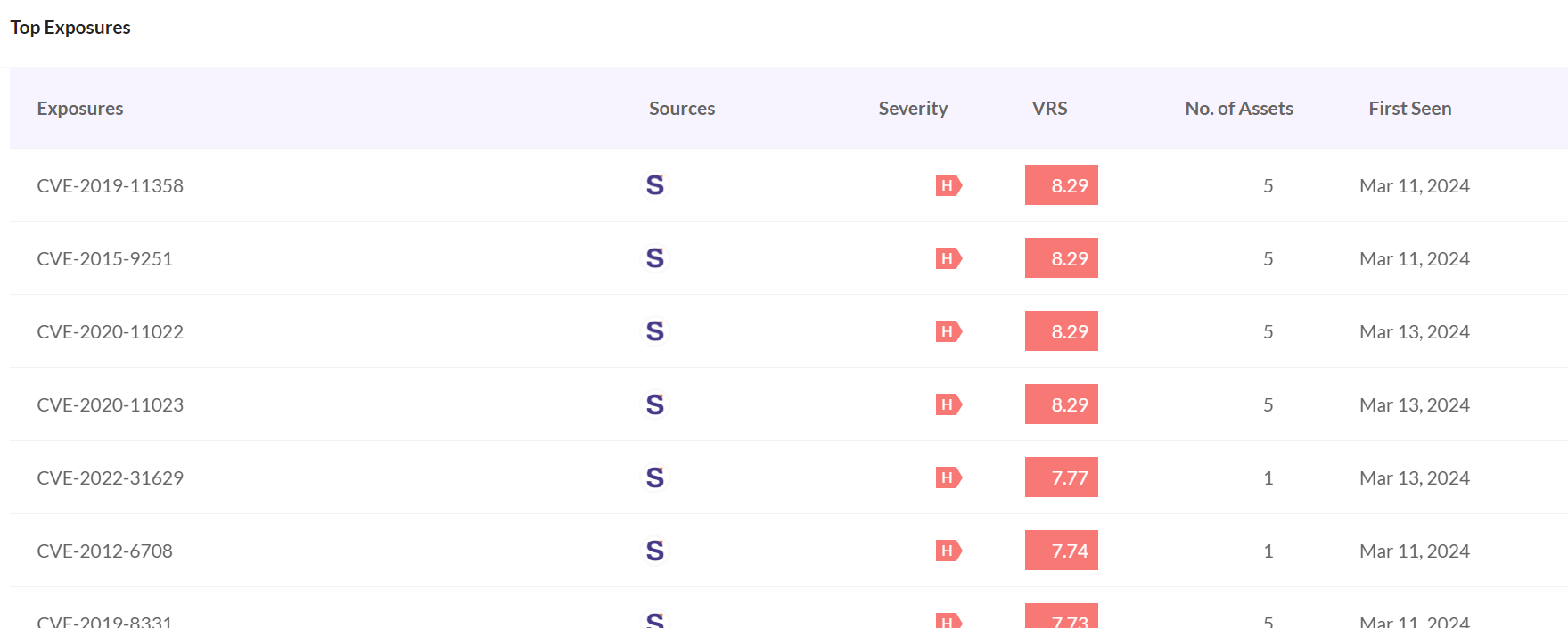Sort by the VRS column header

(1049, 109)
